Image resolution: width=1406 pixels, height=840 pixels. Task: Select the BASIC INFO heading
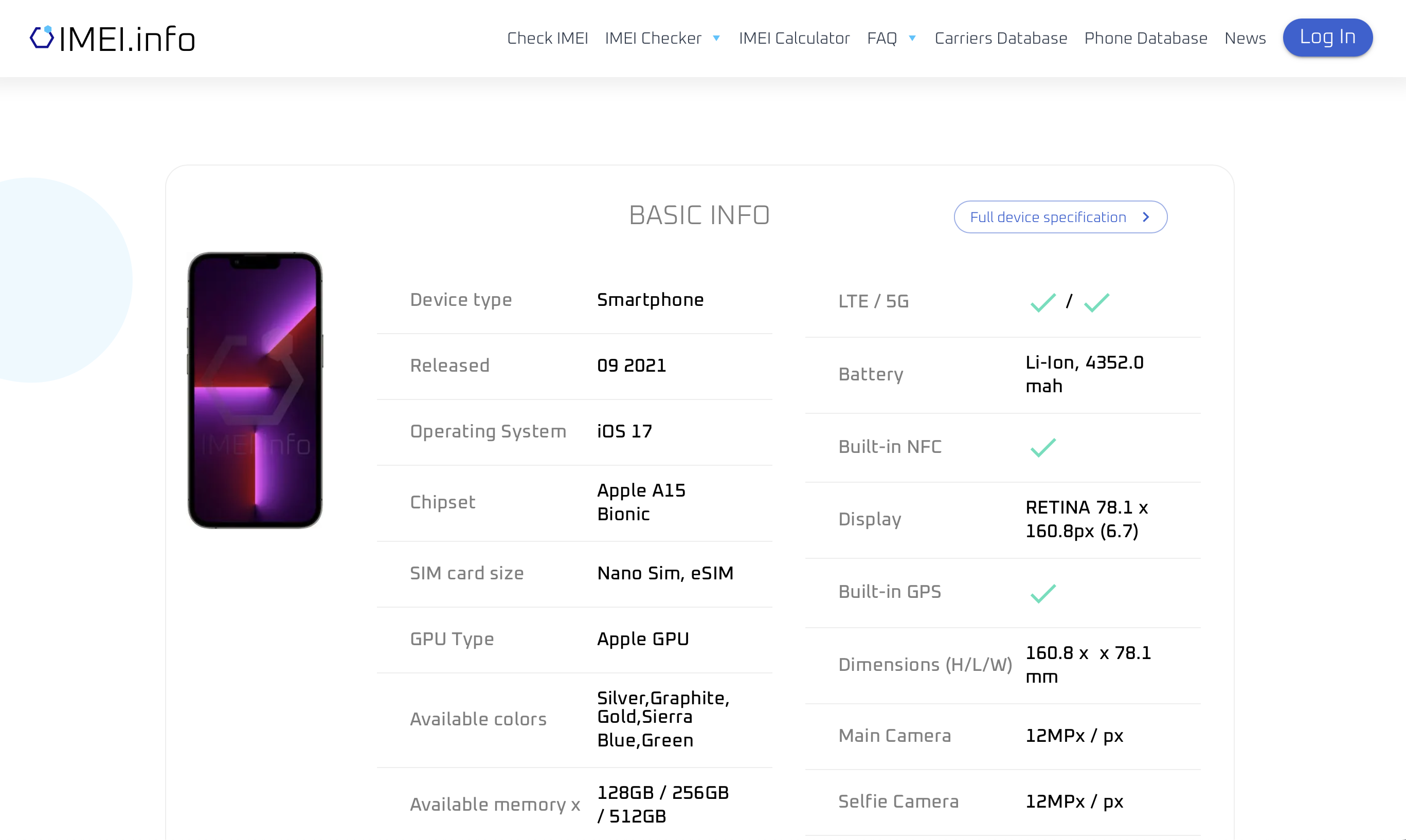pyautogui.click(x=699, y=215)
